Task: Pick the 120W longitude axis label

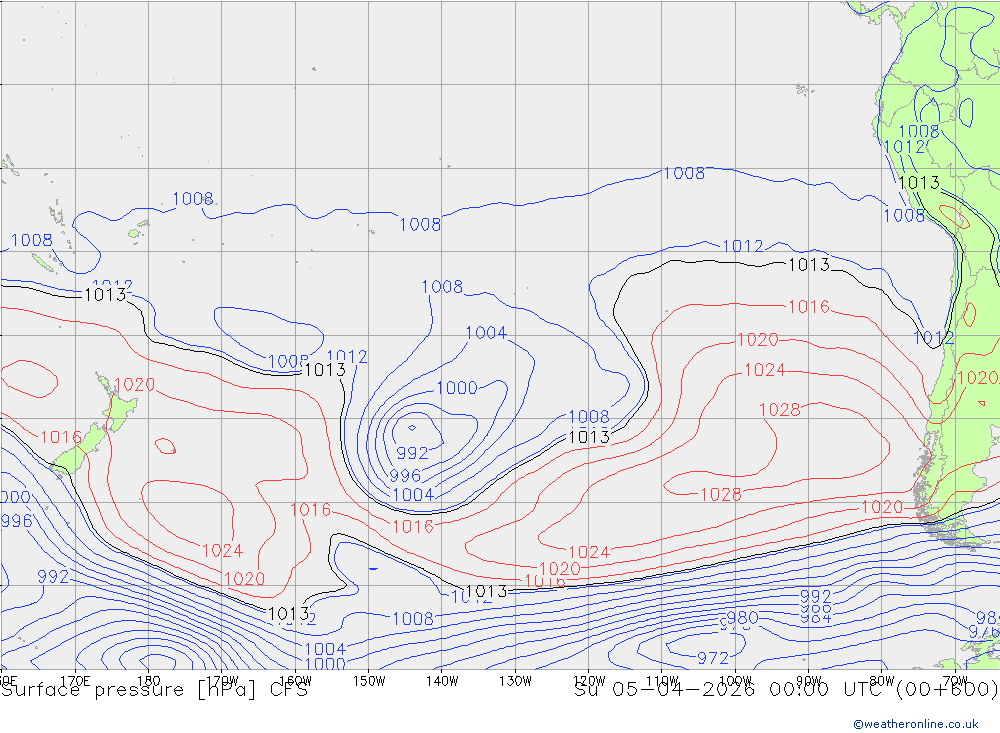Action: click(x=588, y=681)
